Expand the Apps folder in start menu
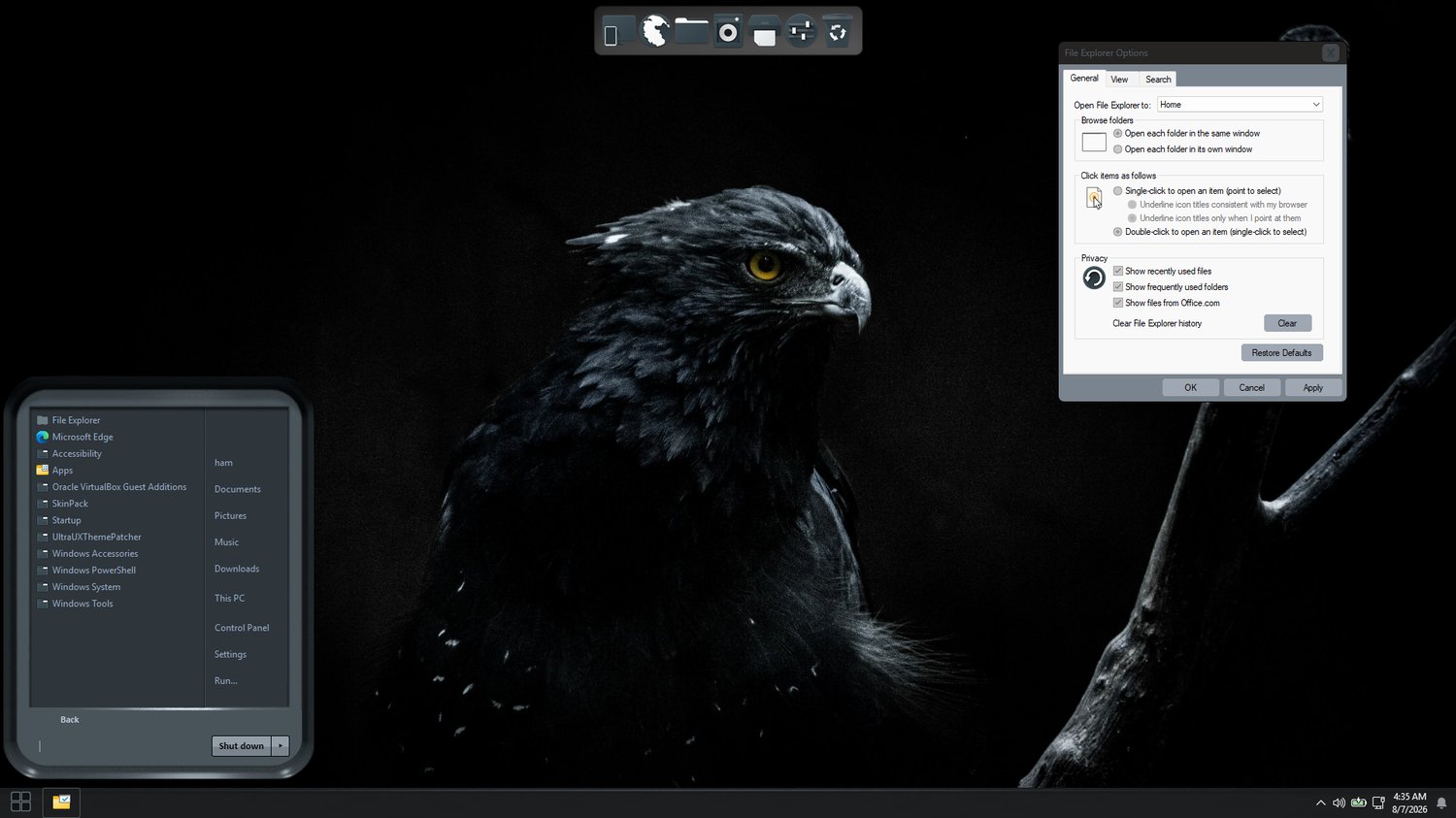 54,470
